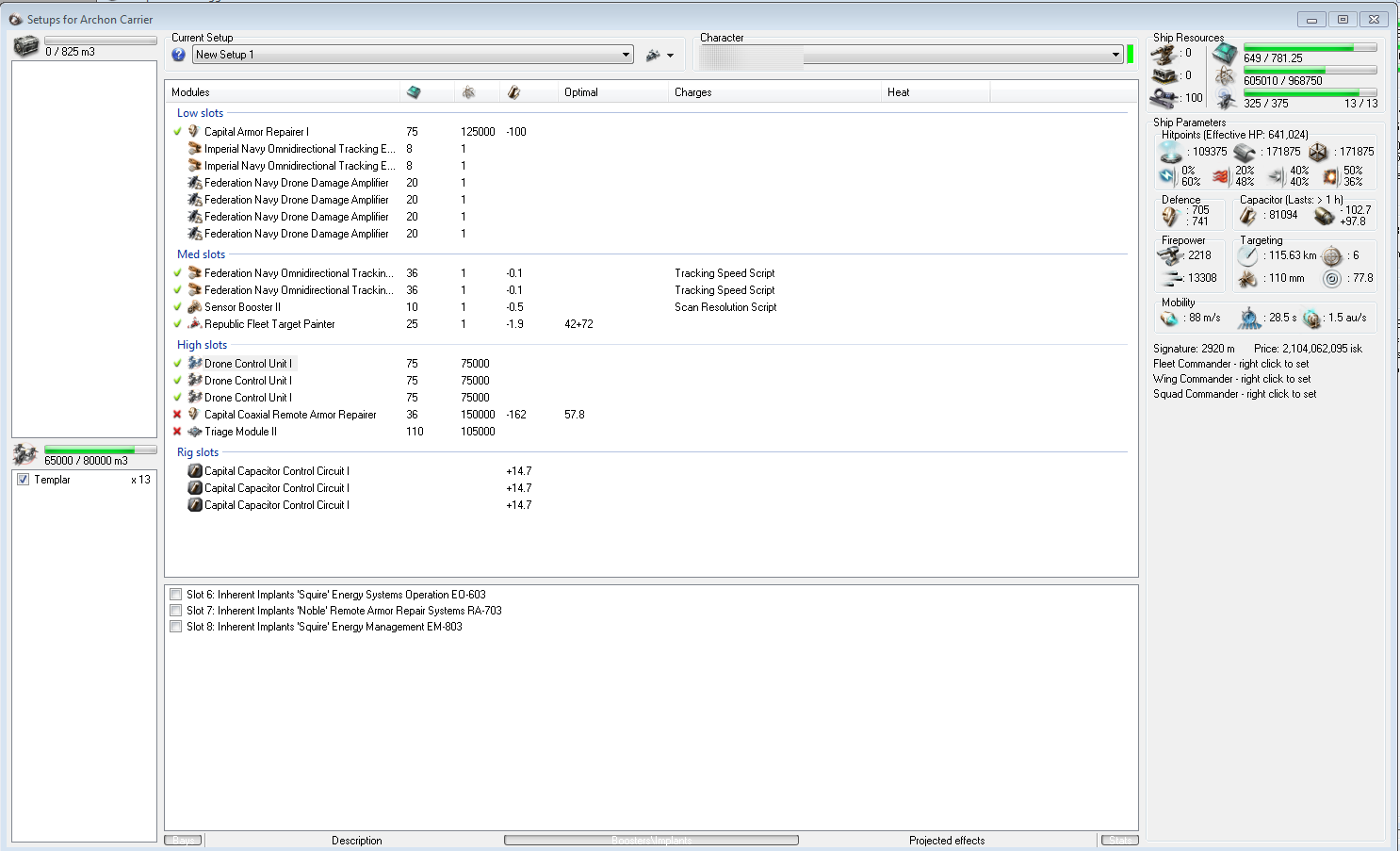Click the calibration icon showing 100
Viewport: 1400px width, 851px height.
tap(1165, 97)
